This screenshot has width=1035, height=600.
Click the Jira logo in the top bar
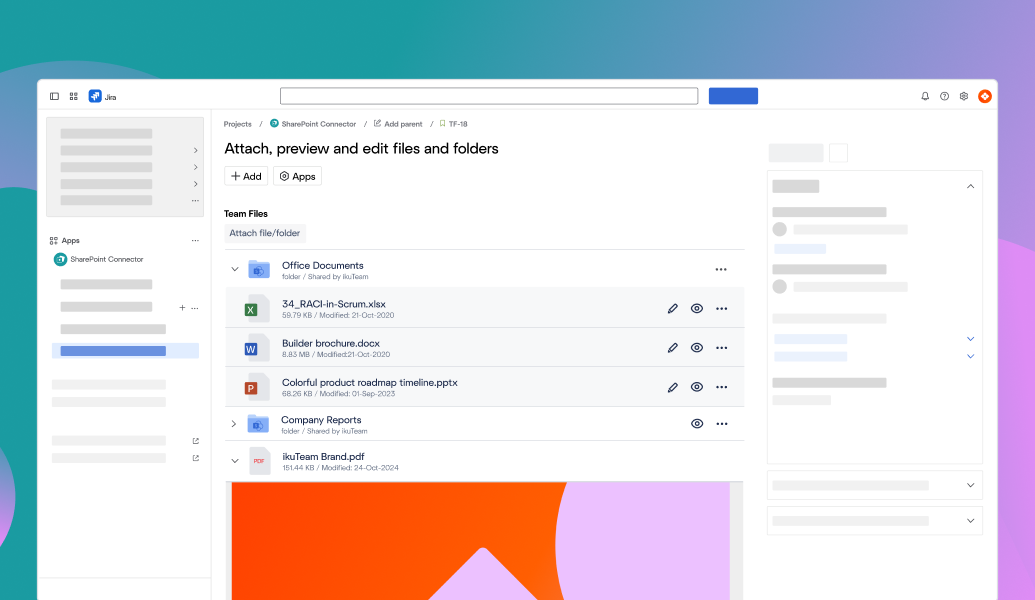(x=96, y=96)
